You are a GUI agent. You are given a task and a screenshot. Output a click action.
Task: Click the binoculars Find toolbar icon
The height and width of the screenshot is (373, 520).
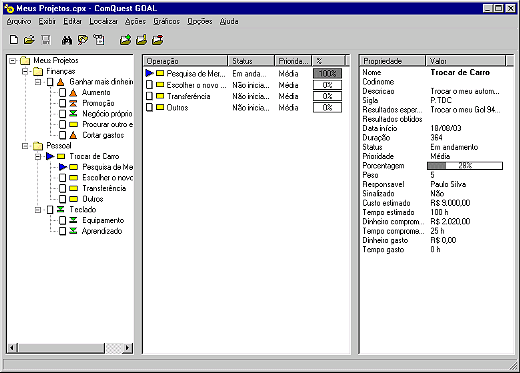click(67, 40)
